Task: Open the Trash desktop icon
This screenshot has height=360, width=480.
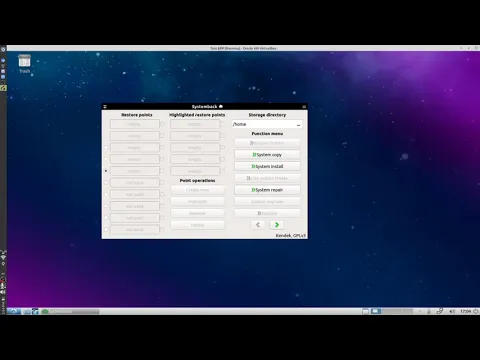Action: point(24,63)
